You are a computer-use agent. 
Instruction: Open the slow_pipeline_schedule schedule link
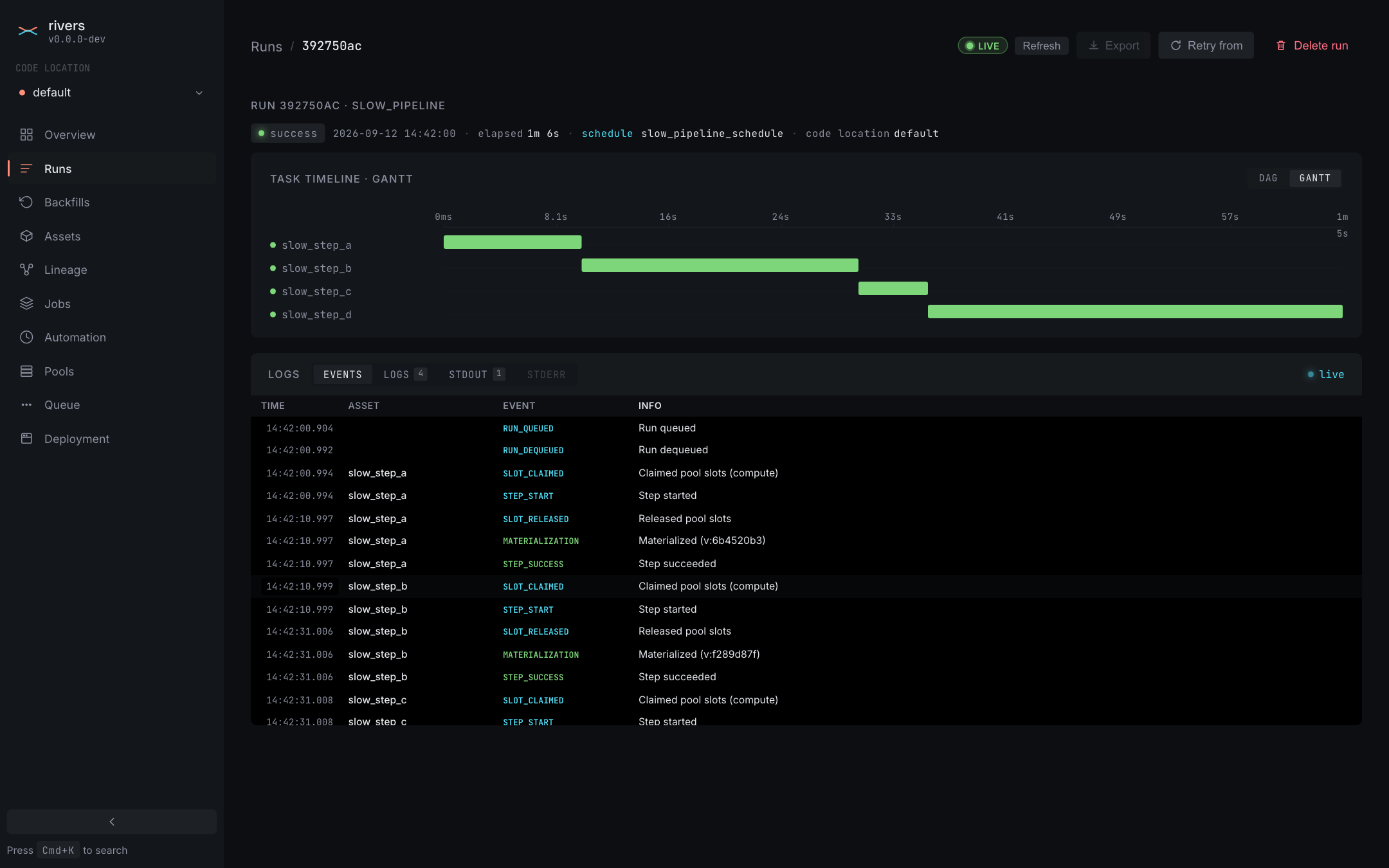tap(712, 133)
